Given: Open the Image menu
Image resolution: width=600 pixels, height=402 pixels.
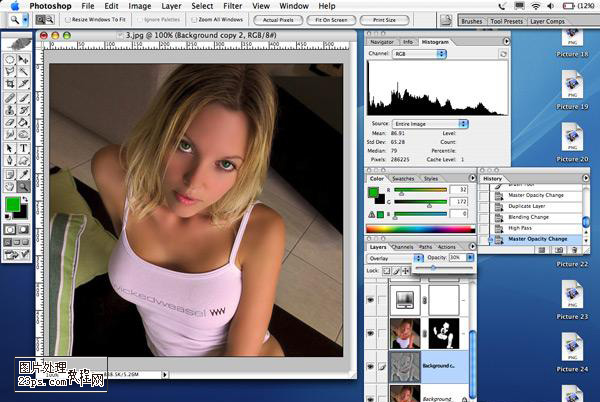Looking at the screenshot, I should [140, 6].
